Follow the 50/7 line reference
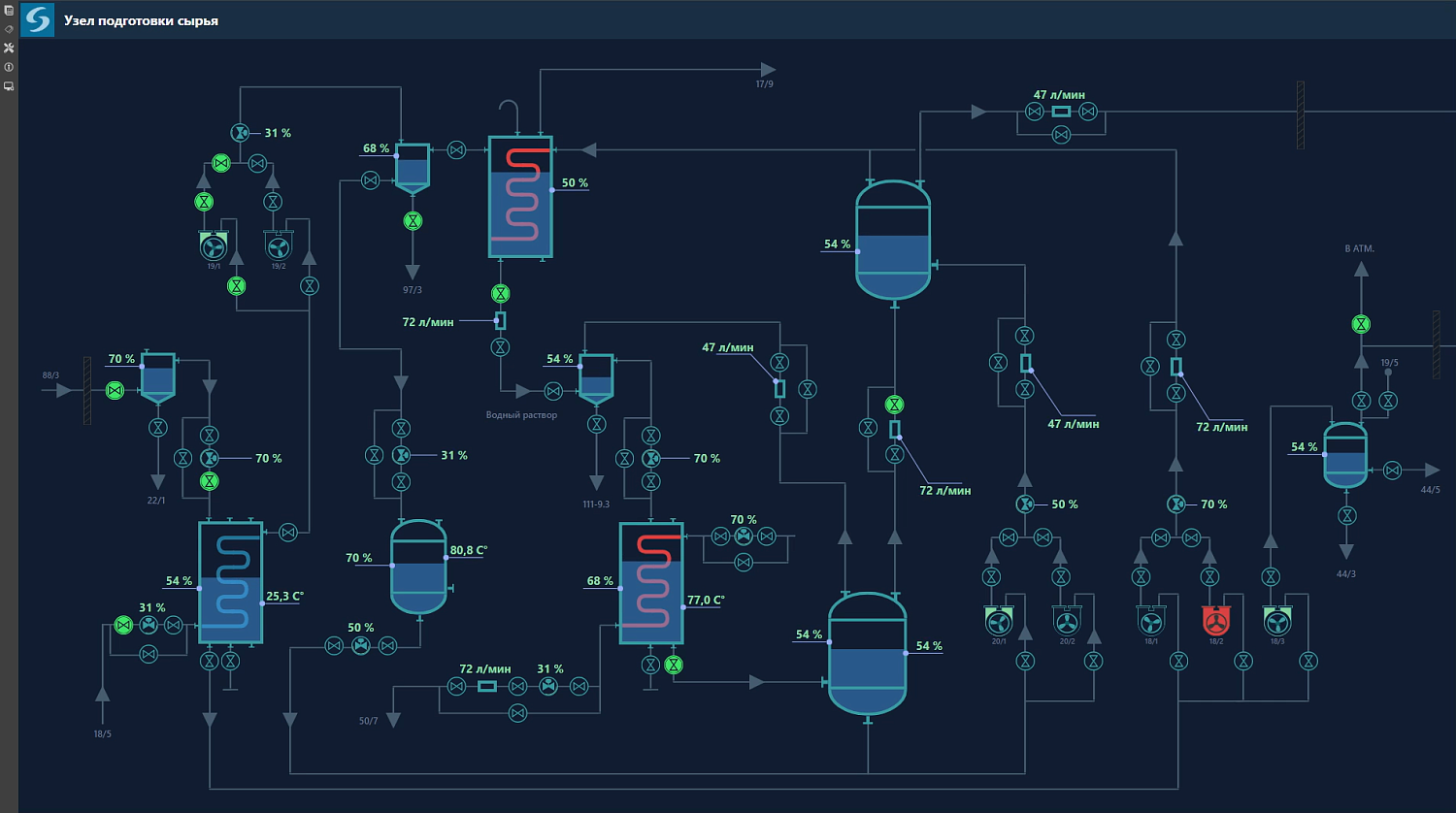1456x813 pixels. (369, 721)
